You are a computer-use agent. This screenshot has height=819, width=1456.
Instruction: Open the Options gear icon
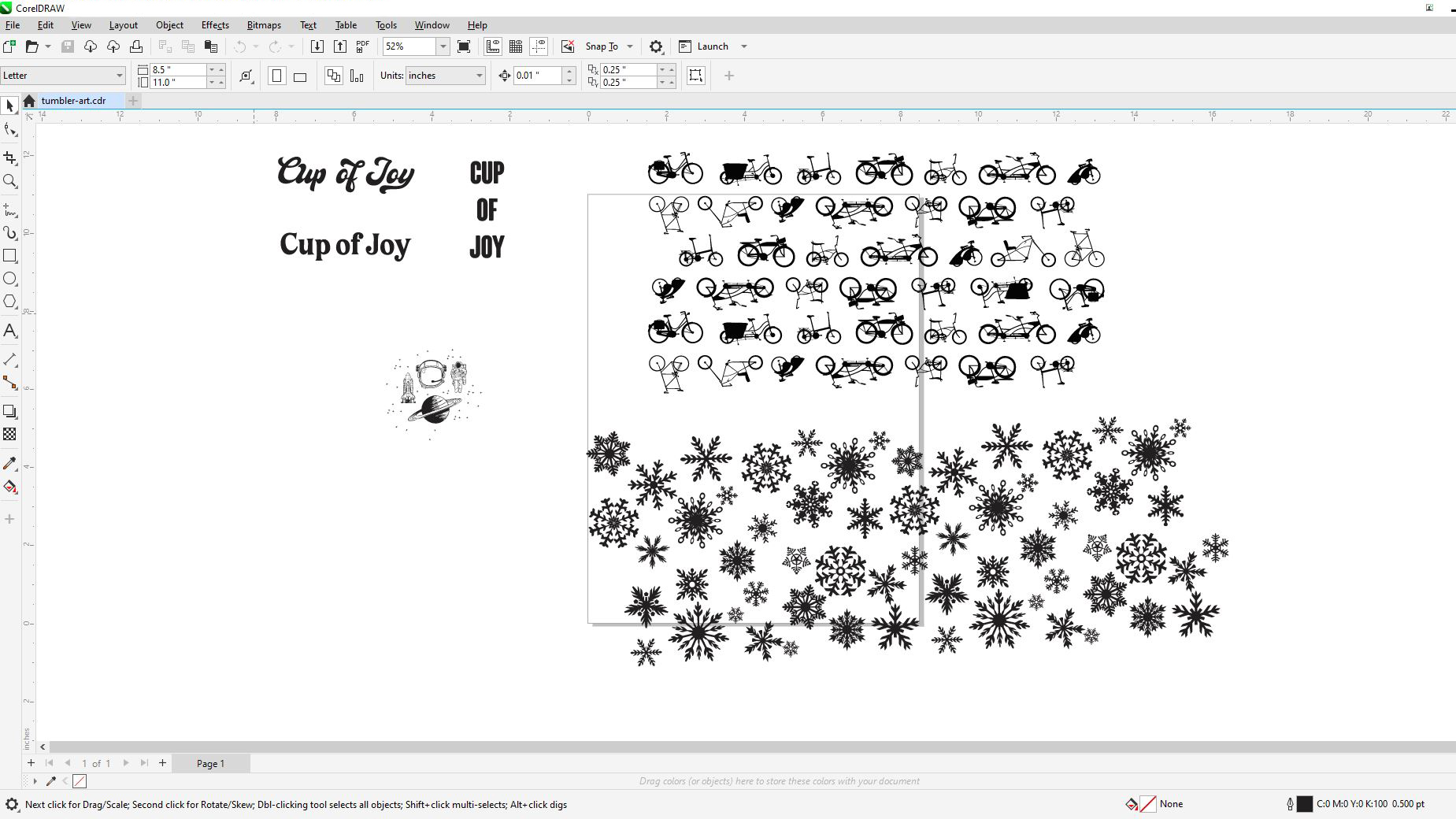click(656, 46)
